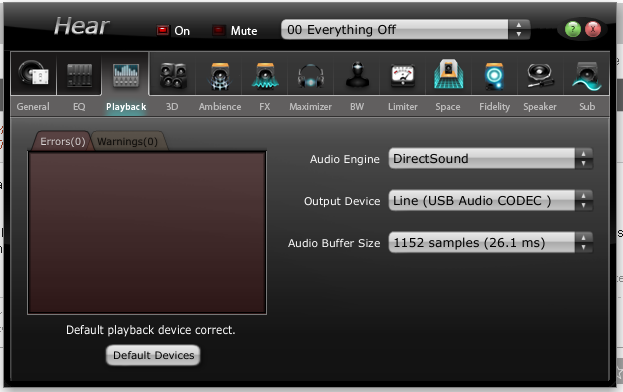Open the 3D speakers icon
Screen dimensions: 623x392
[x=173, y=75]
